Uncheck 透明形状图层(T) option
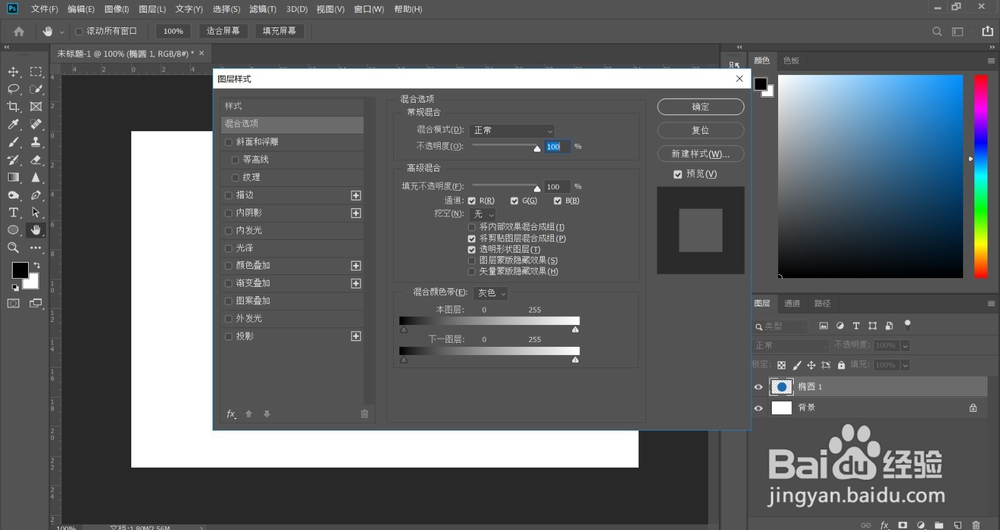The height and width of the screenshot is (530, 1000). [472, 249]
